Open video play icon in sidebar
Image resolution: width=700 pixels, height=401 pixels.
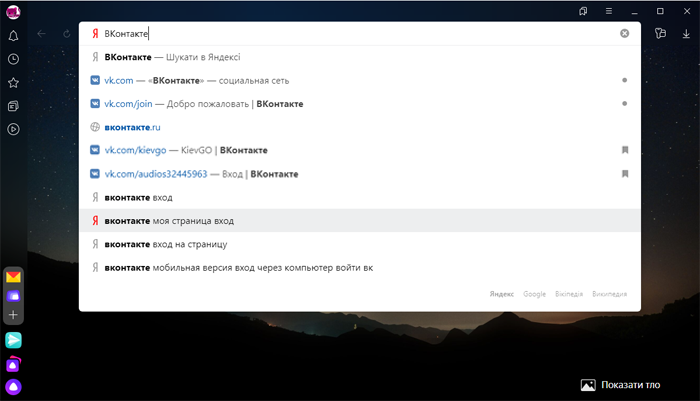coord(13,129)
